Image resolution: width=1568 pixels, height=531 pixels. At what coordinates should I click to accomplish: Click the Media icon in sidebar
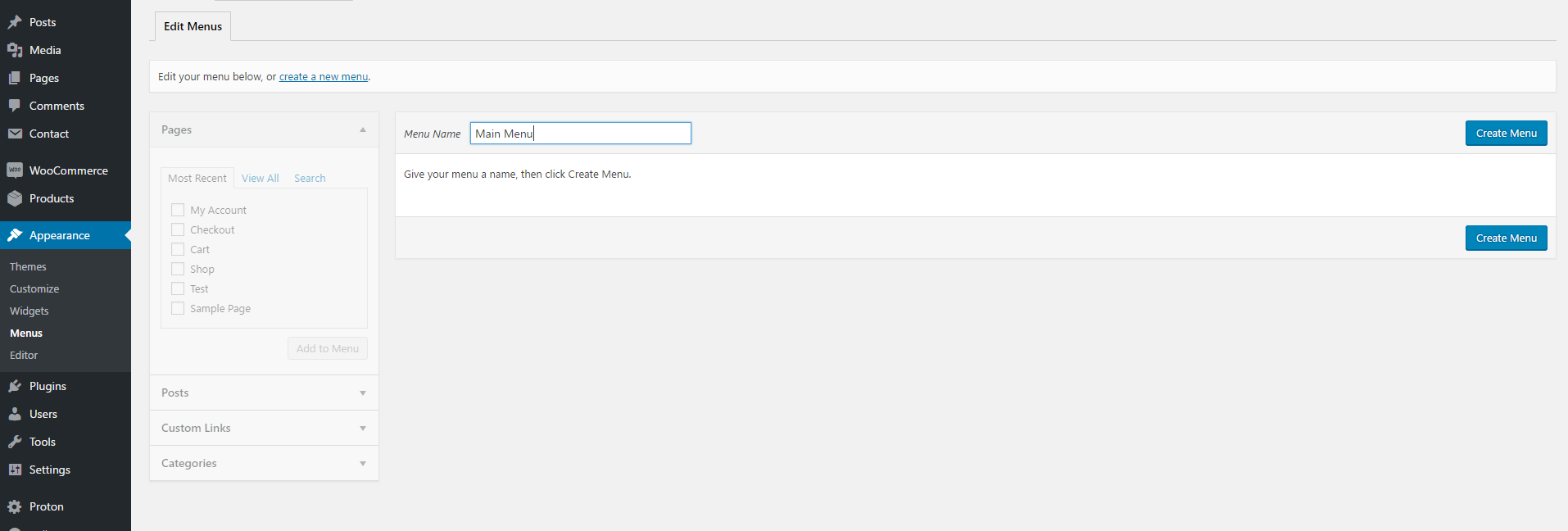point(15,50)
